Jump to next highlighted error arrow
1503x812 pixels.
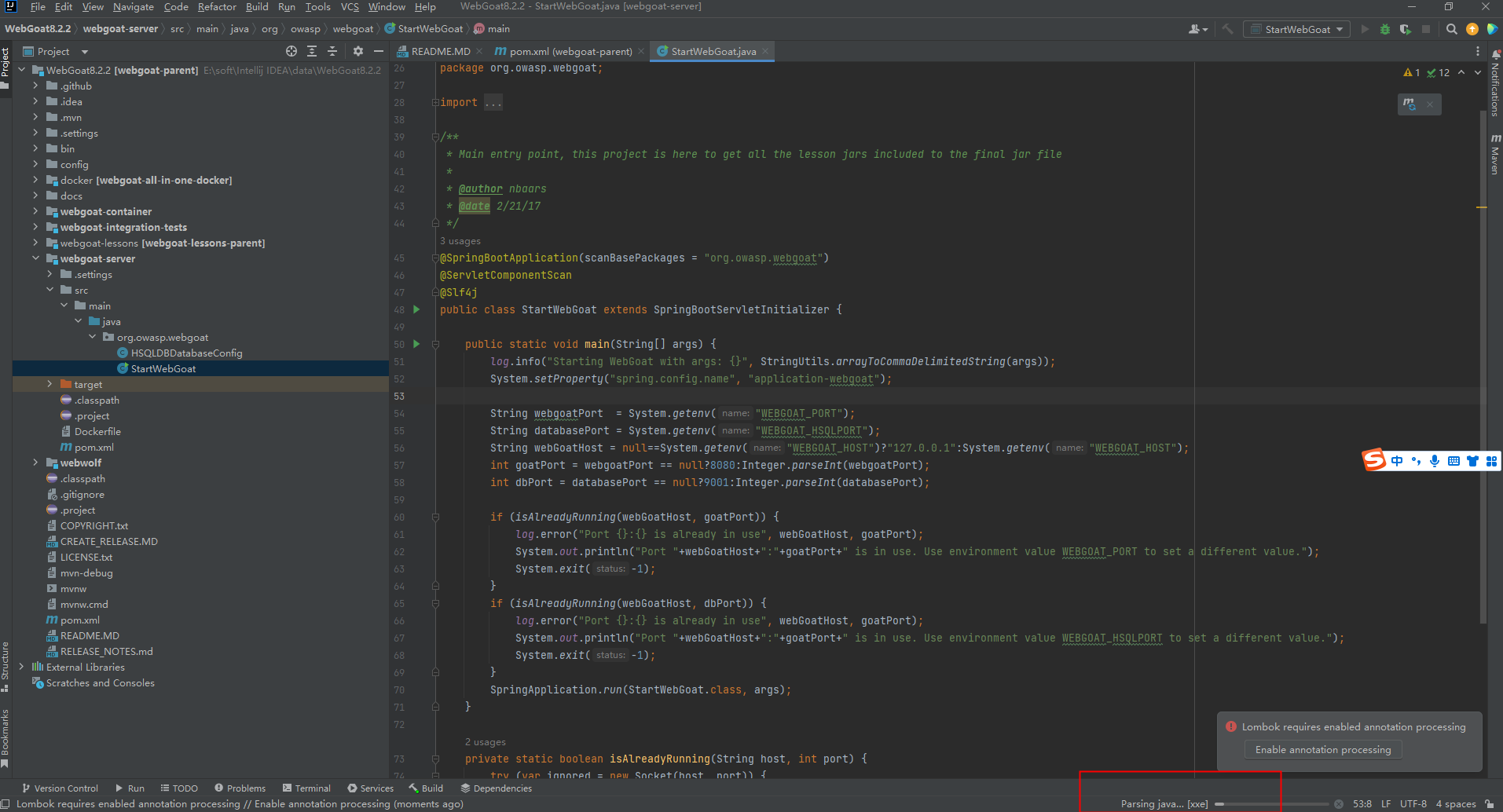1477,72
